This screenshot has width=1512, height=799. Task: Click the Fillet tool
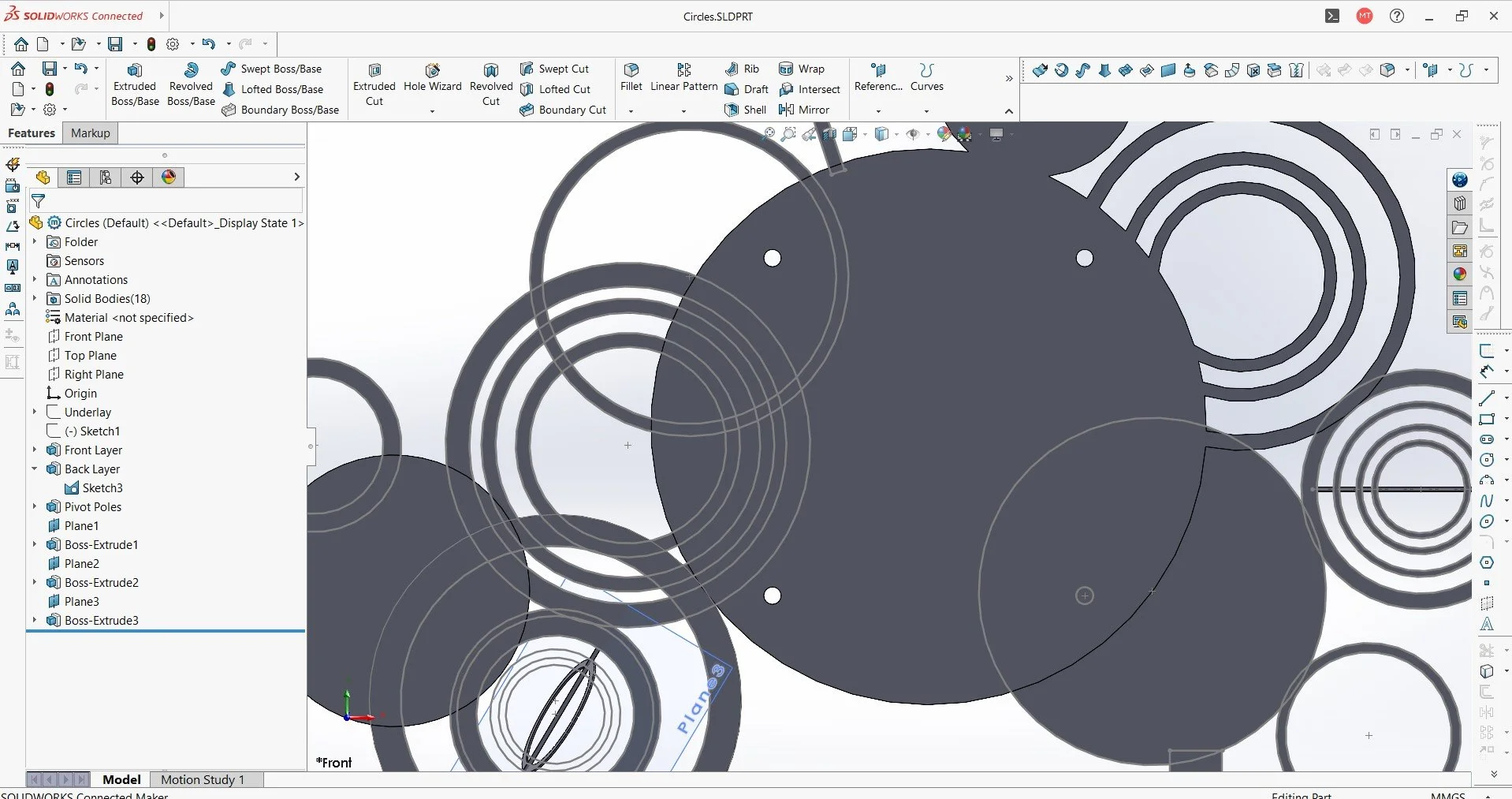tap(631, 78)
